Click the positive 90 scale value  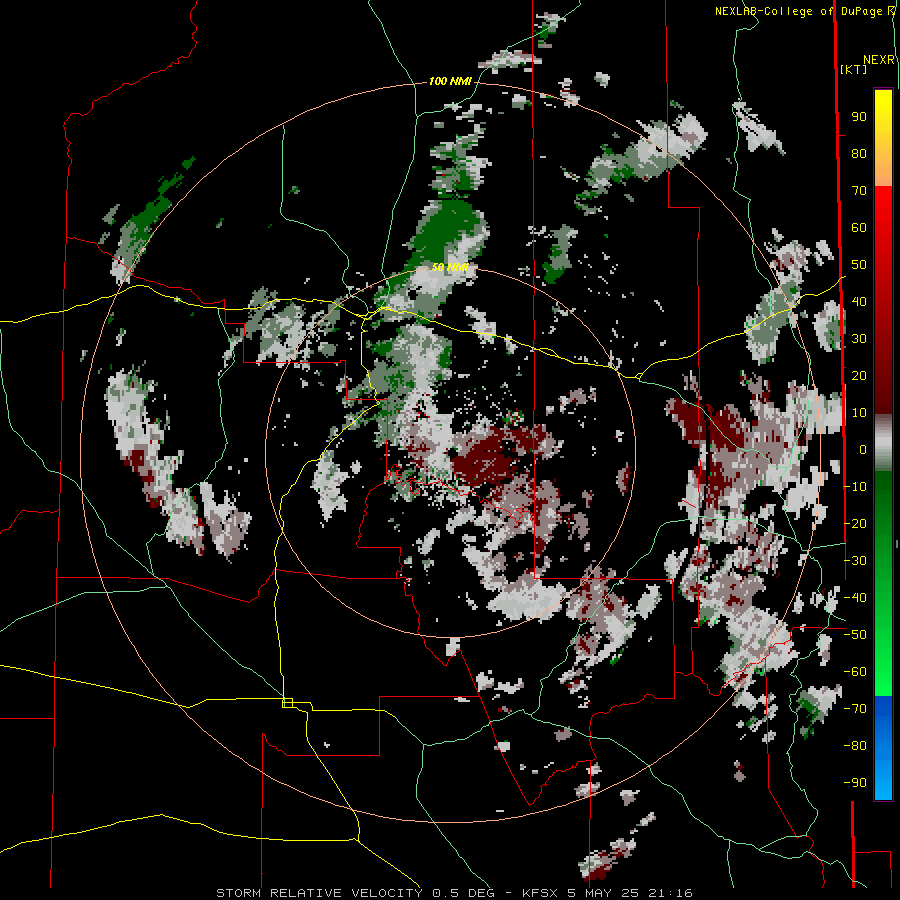tap(859, 117)
